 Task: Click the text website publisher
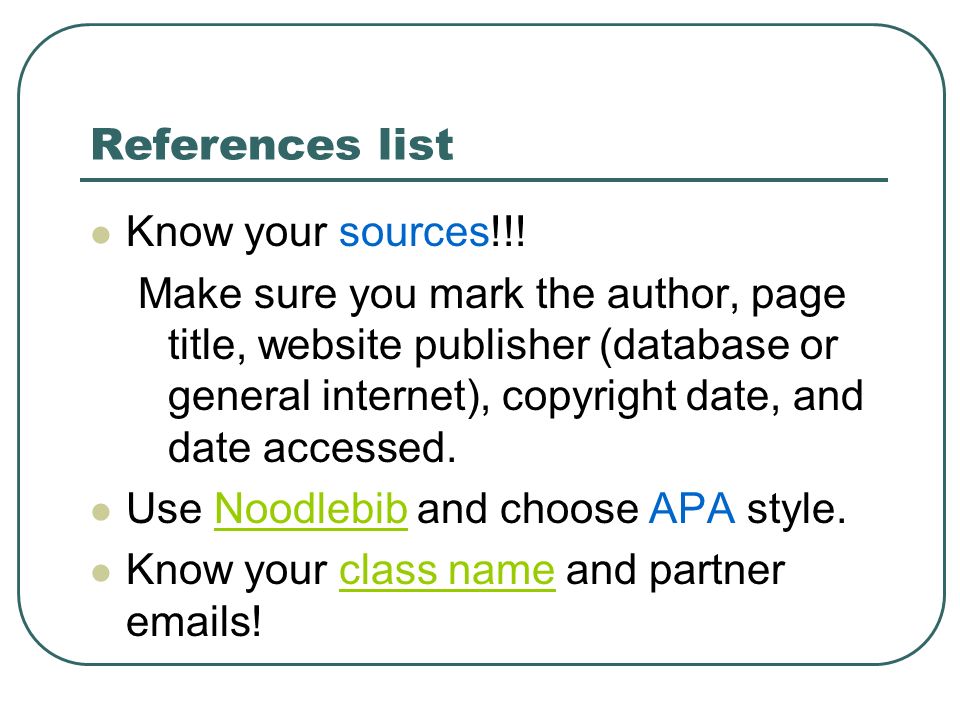(x=424, y=346)
